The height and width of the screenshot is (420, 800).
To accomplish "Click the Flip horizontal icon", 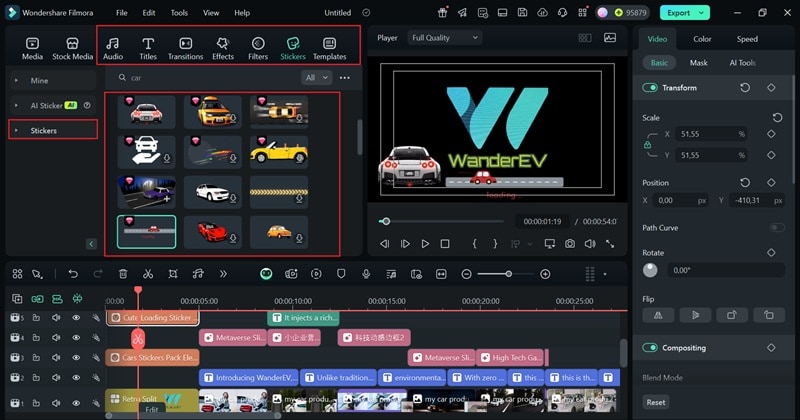I will point(658,315).
